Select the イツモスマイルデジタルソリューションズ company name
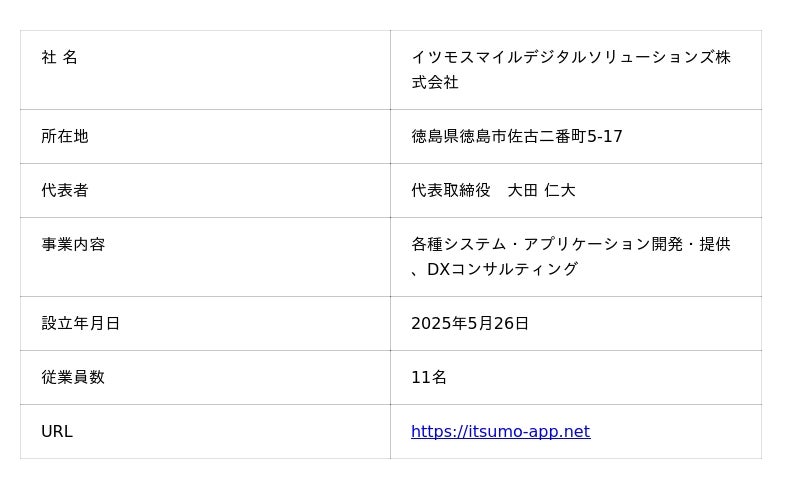Screen dimensions: 800x489 [560, 58]
